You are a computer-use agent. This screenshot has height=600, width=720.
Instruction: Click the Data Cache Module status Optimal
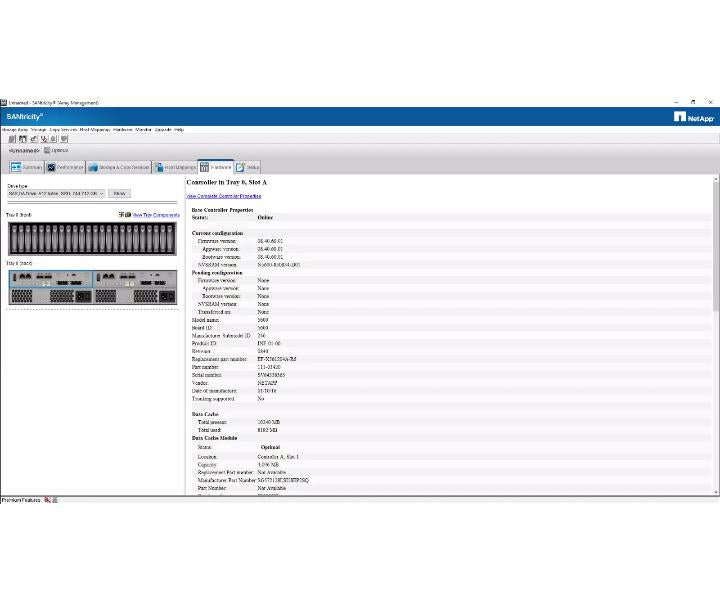coord(270,447)
